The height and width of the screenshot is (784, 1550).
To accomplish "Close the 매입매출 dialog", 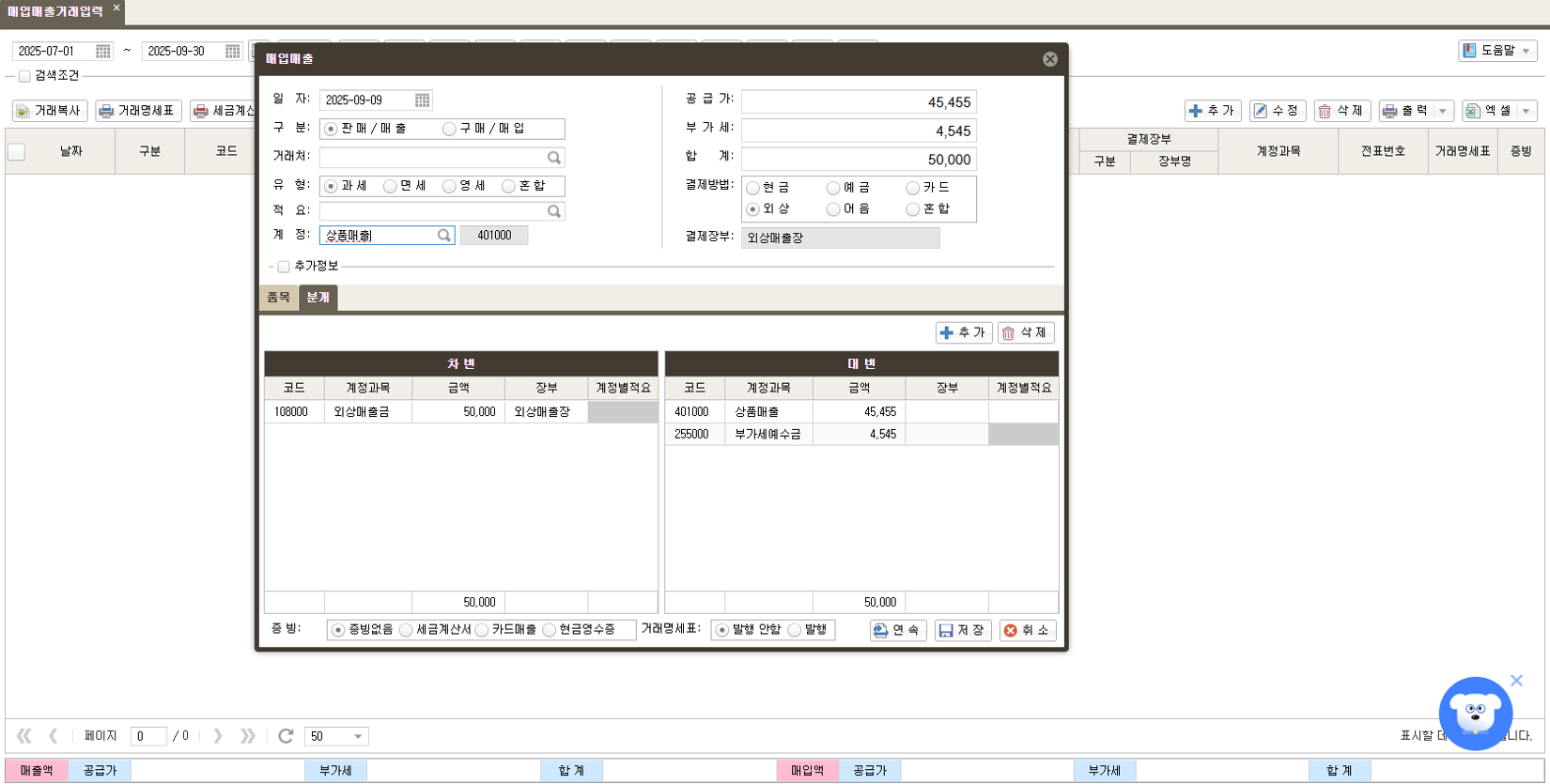I will pos(1050,59).
